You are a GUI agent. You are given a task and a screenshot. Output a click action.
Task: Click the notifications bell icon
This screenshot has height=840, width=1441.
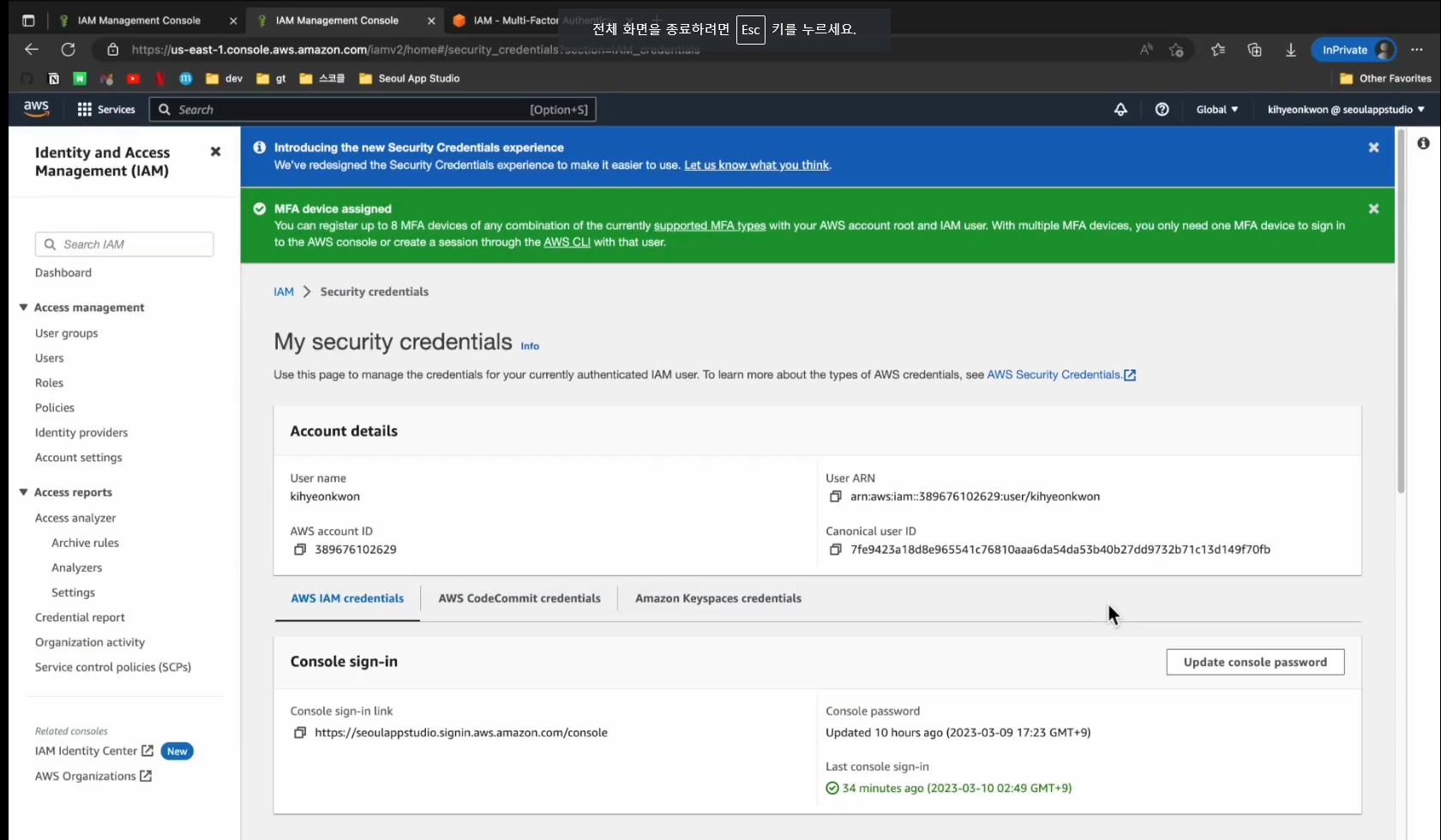pyautogui.click(x=1120, y=110)
